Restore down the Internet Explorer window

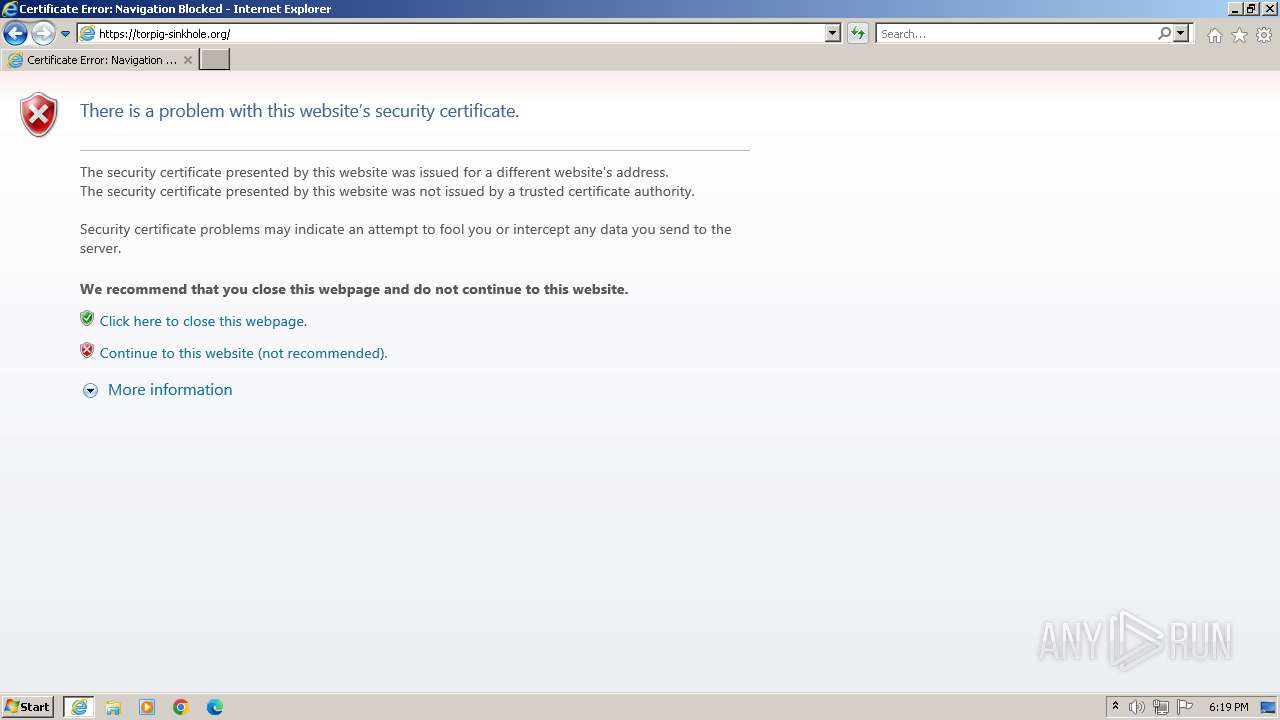click(1251, 8)
